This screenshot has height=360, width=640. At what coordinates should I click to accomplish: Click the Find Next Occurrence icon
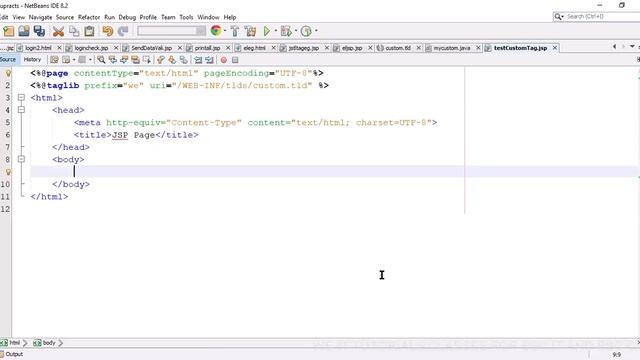pyautogui.click(x=124, y=60)
